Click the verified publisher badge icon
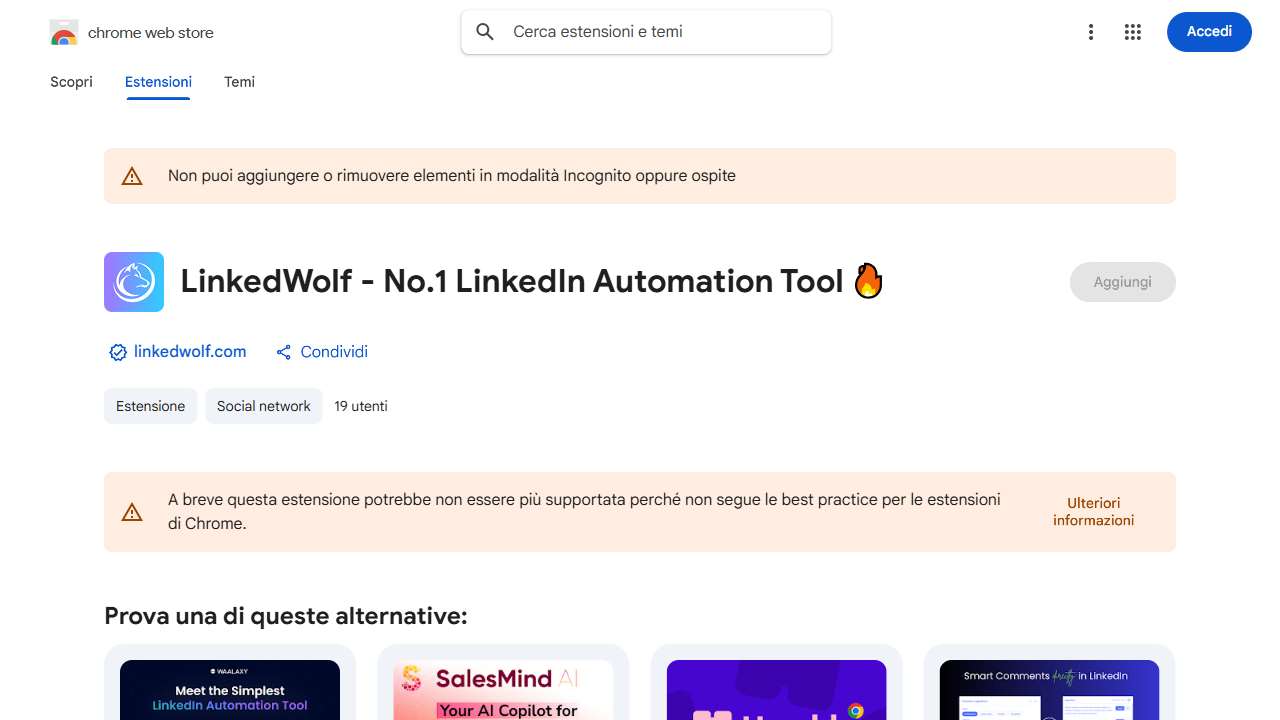Screen dimensions: 1280x720 coord(117,352)
